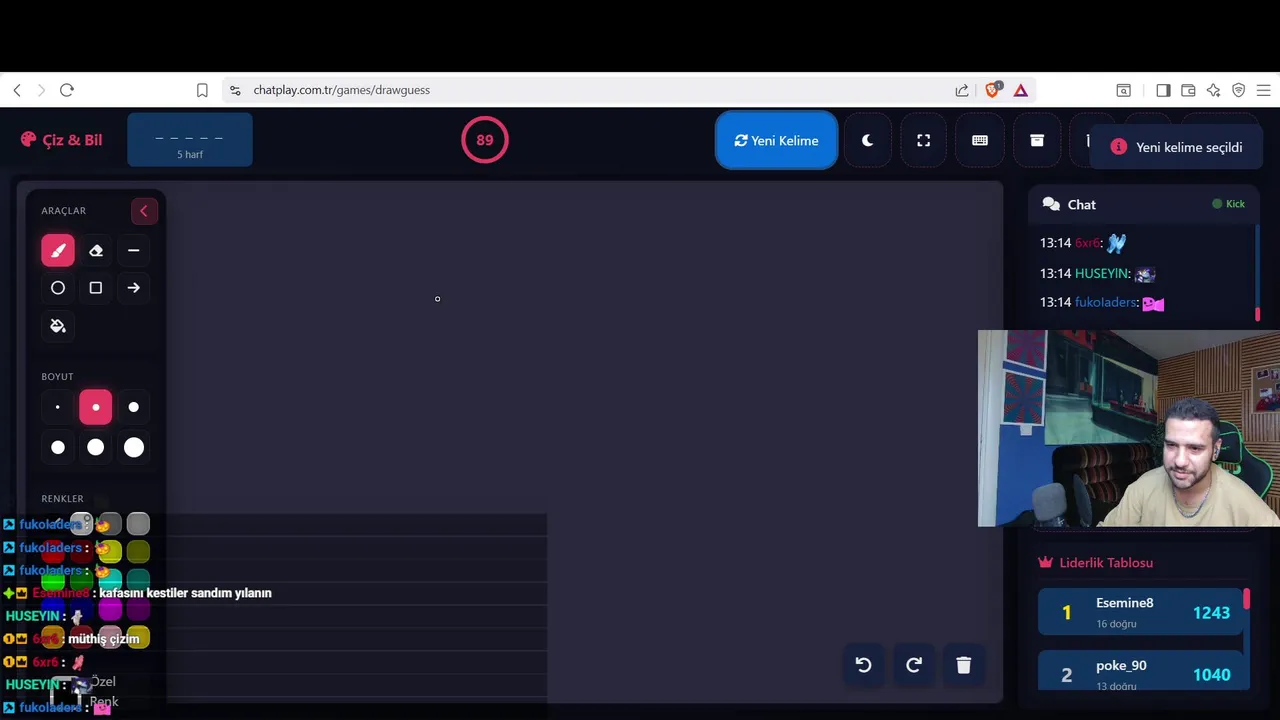Image resolution: width=1280 pixels, height=720 pixels.
Task: Click the Kick connection status label
Action: pyautogui.click(x=1229, y=204)
